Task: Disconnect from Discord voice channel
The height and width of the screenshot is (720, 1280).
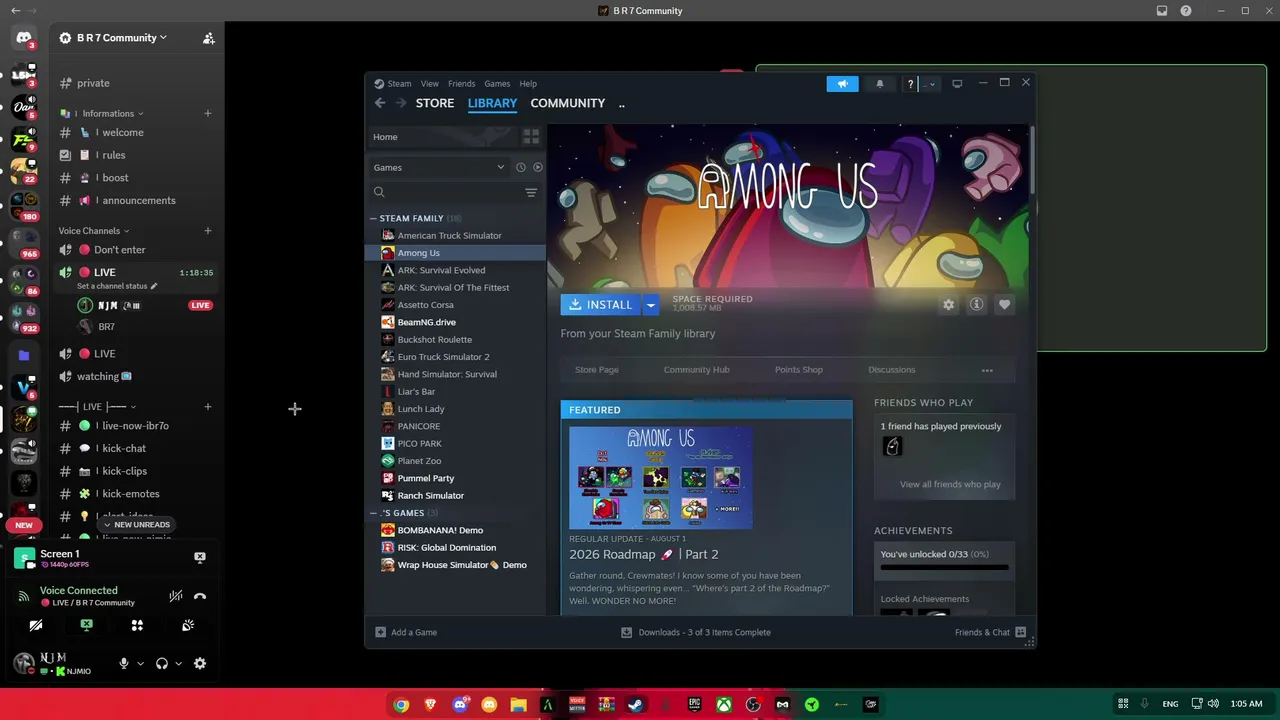Action: click(x=200, y=597)
